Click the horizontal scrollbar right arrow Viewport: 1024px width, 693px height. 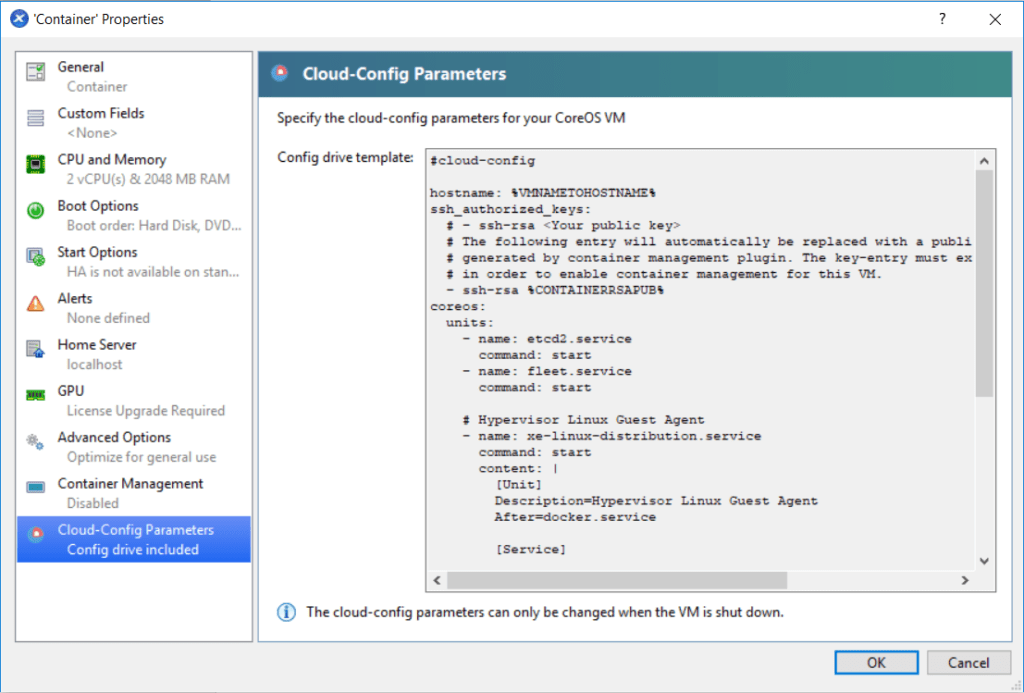click(x=964, y=580)
